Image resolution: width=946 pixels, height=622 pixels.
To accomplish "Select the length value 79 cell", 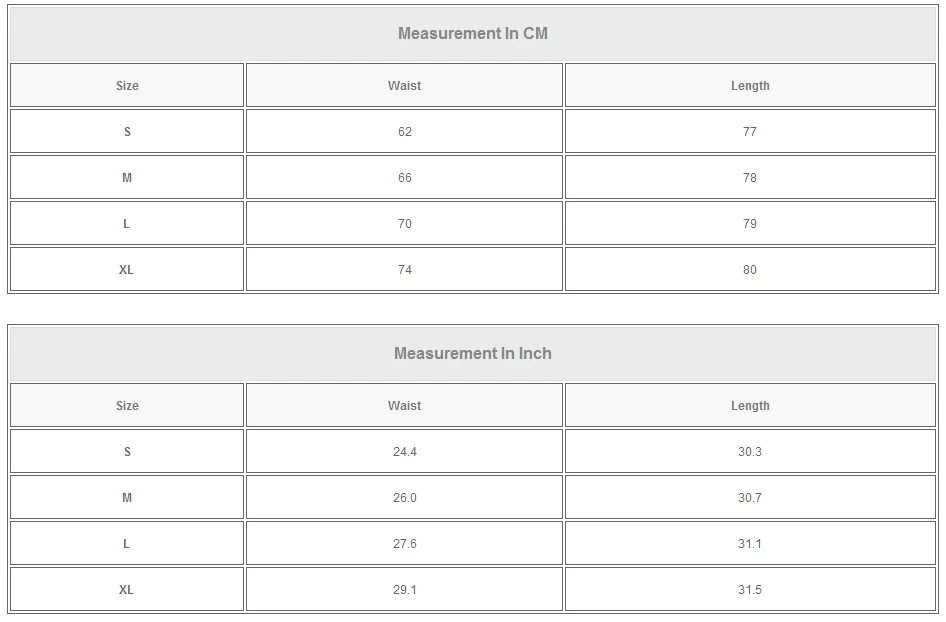I will [750, 224].
